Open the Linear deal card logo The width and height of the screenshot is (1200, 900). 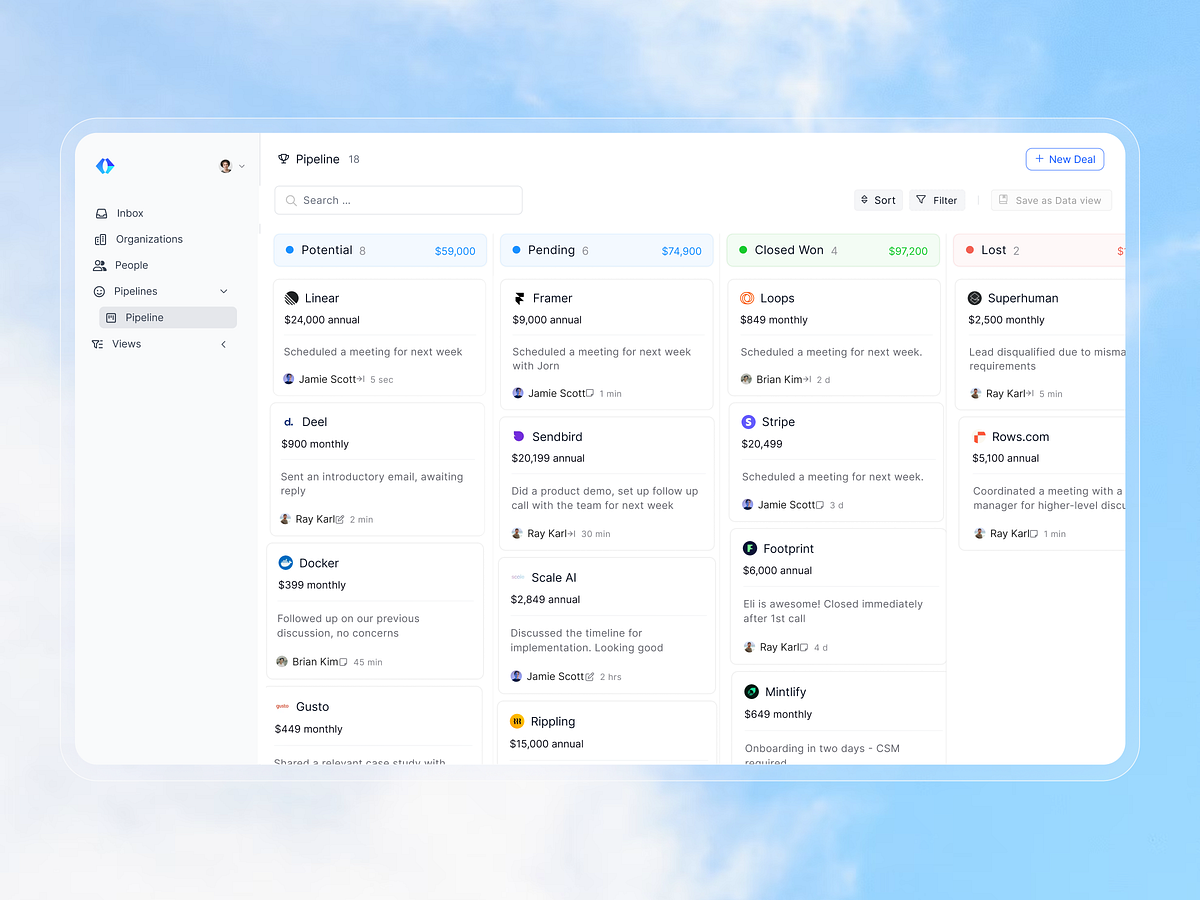(x=292, y=298)
